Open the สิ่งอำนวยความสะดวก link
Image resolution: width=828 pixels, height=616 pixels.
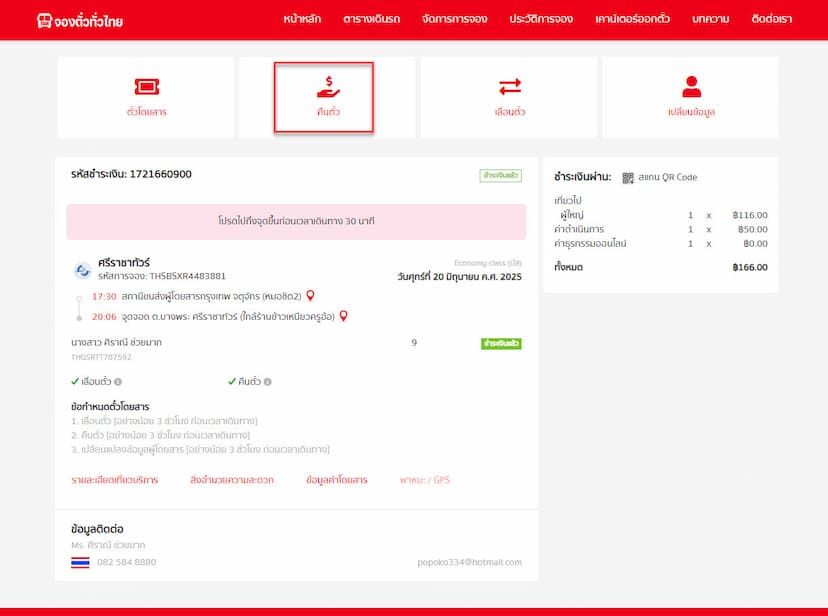click(231, 480)
